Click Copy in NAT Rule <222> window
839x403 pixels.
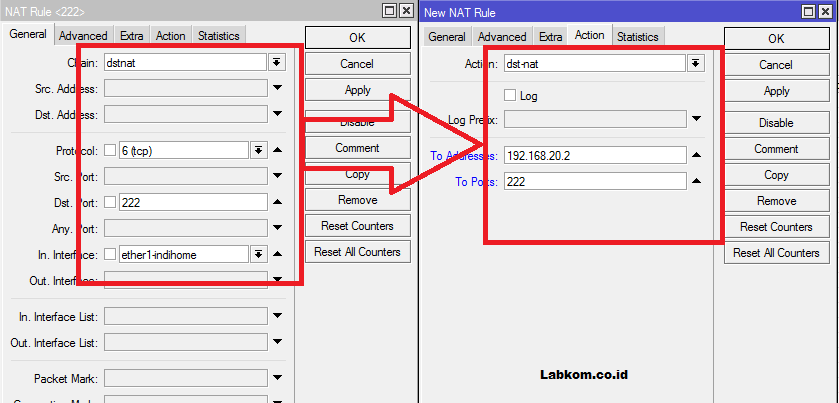357,174
